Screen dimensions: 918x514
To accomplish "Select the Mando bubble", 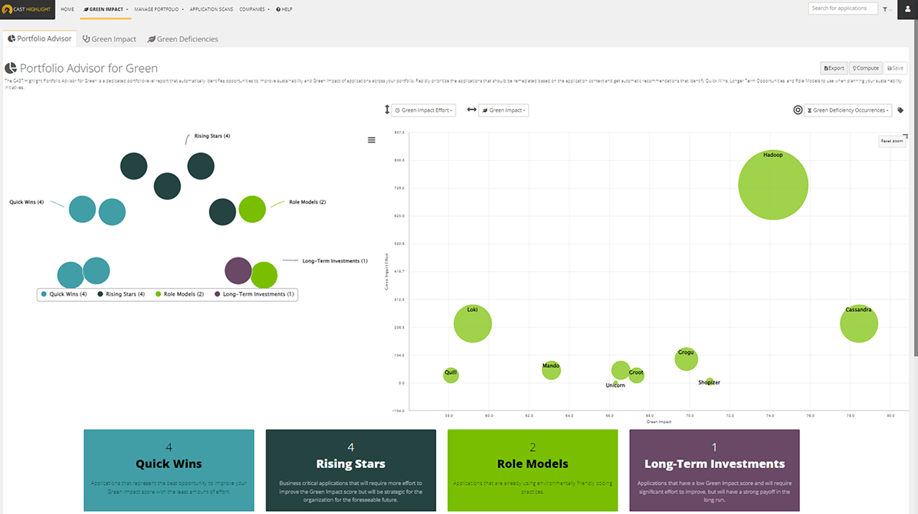I will pyautogui.click(x=551, y=370).
